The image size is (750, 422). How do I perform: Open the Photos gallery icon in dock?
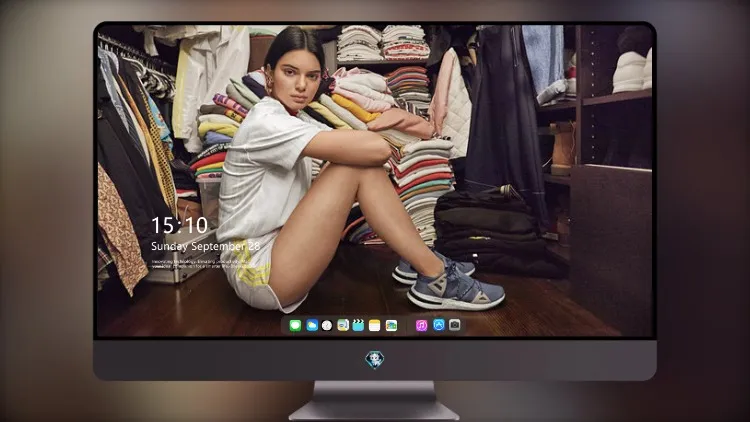(391, 325)
